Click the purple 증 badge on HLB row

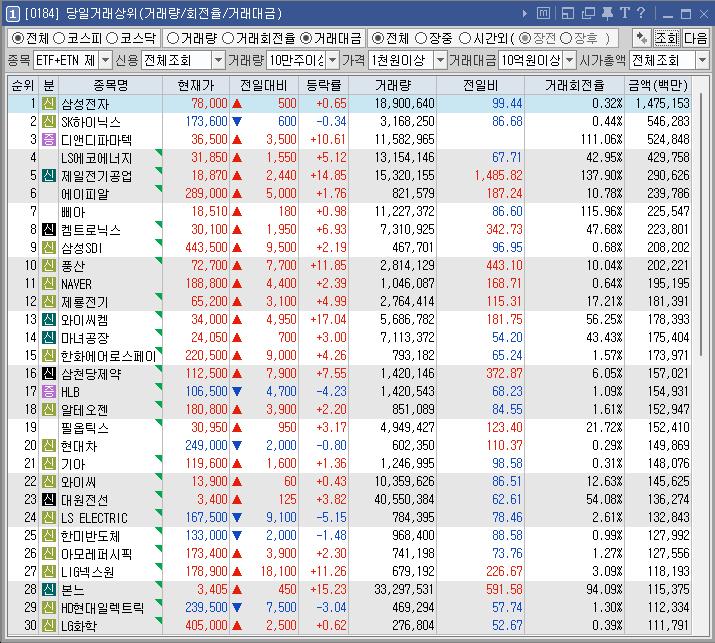49,391
